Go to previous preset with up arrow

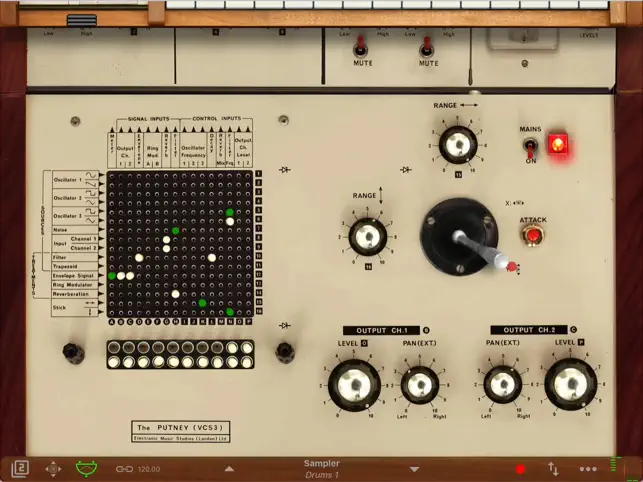[229, 469]
